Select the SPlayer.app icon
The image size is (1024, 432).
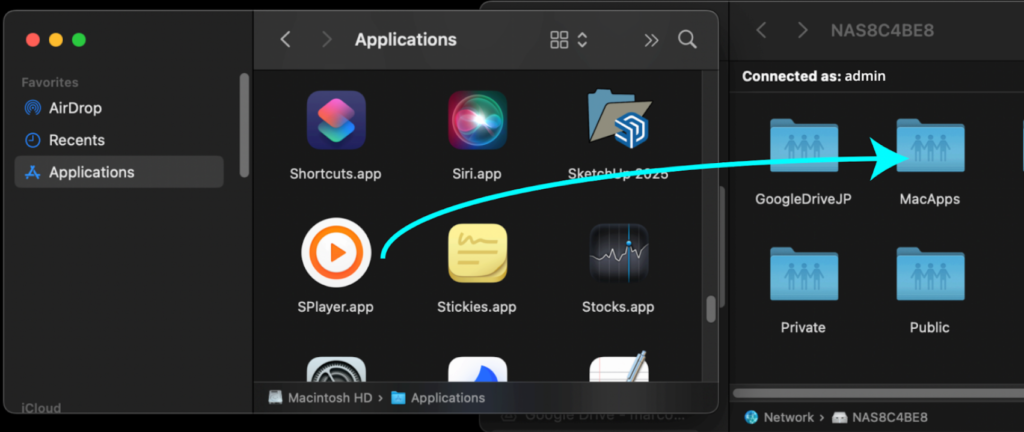click(x=336, y=253)
